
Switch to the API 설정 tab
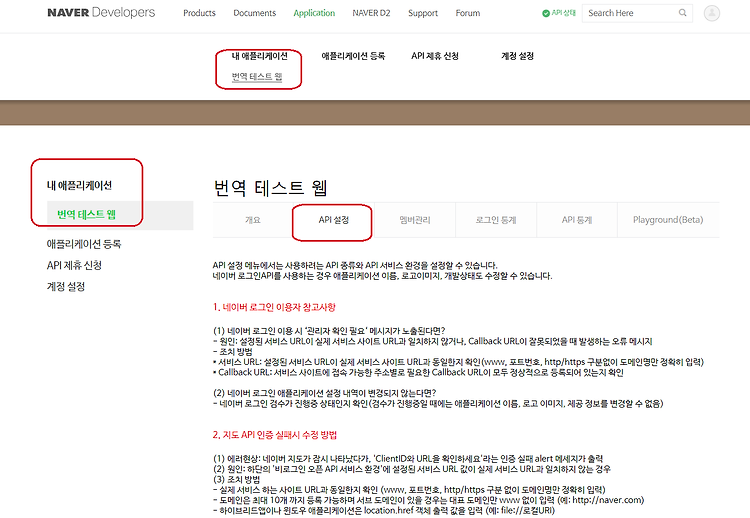click(333, 220)
